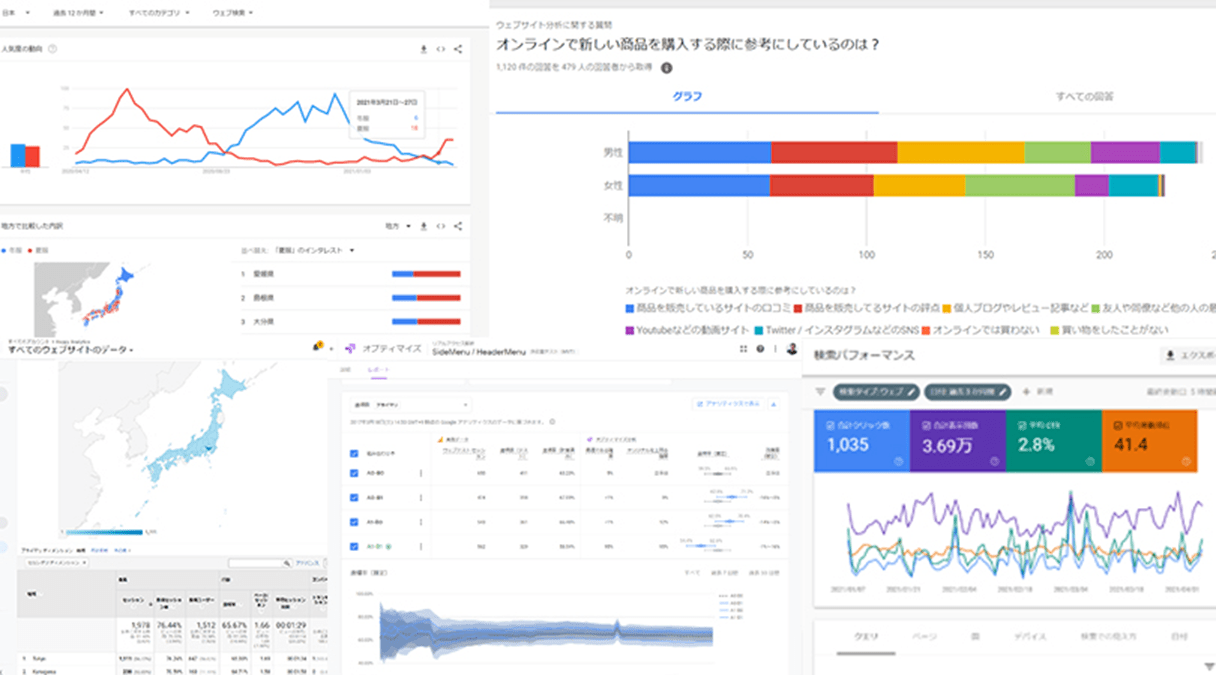Open Optimize help via the question mark icon

758,350
